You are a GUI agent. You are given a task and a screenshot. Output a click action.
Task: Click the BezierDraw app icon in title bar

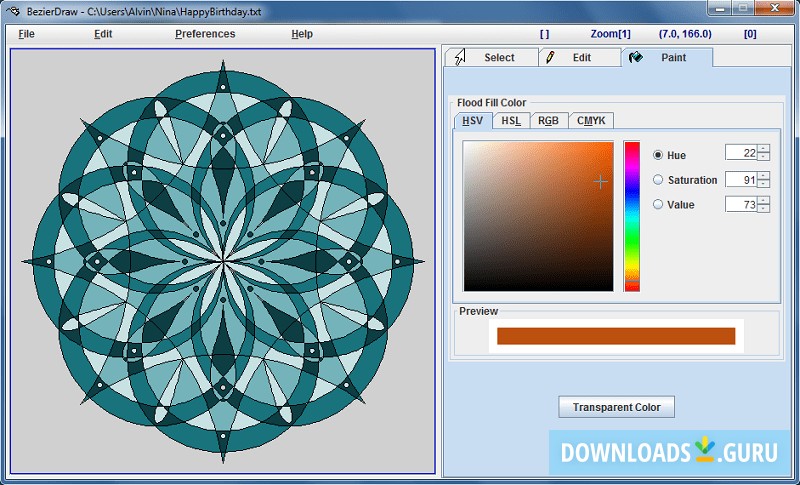click(x=13, y=10)
